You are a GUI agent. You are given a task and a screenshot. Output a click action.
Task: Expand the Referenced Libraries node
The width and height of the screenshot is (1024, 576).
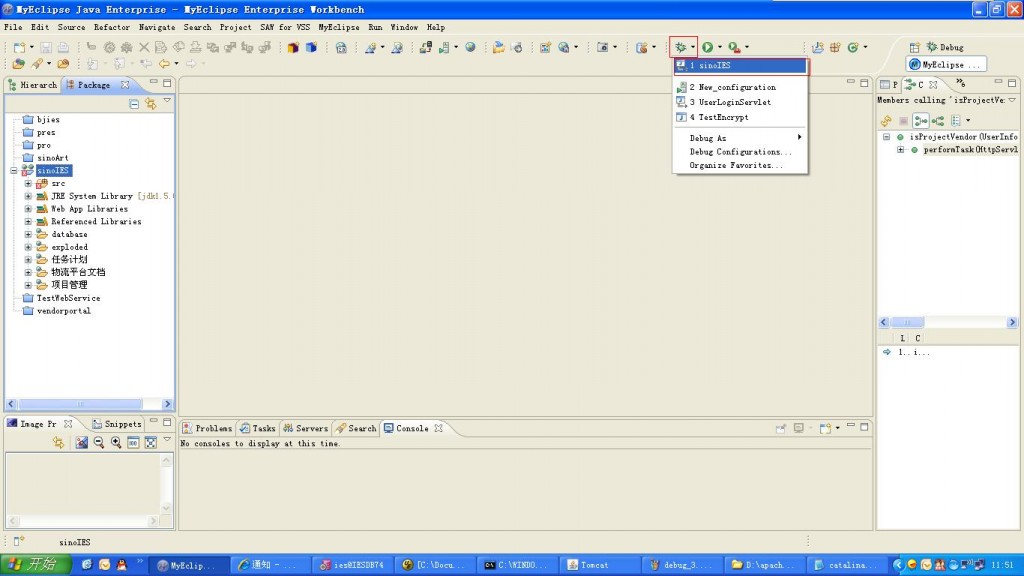(x=28, y=221)
